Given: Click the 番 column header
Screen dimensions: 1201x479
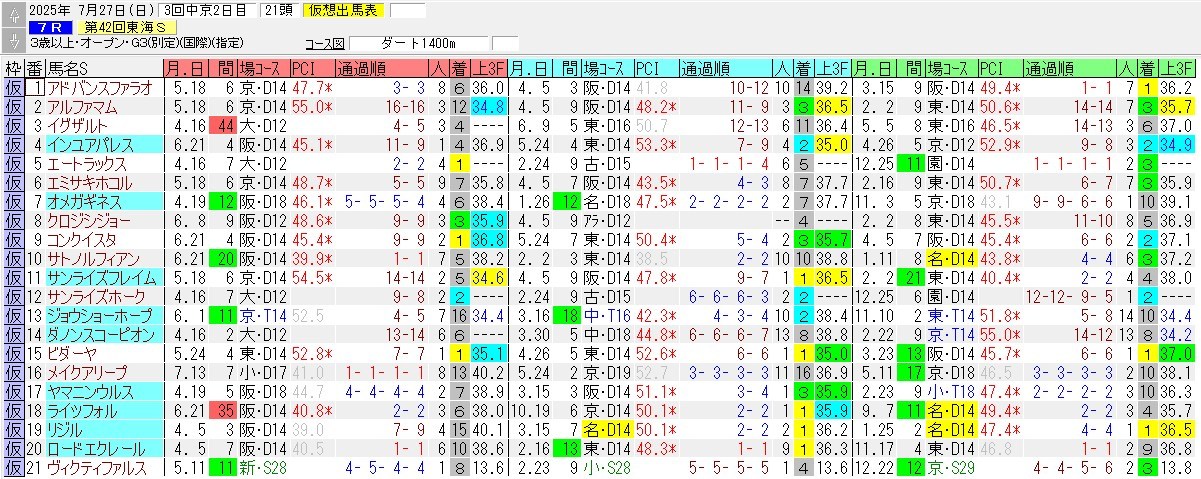Looking at the screenshot, I should click(x=35, y=69).
